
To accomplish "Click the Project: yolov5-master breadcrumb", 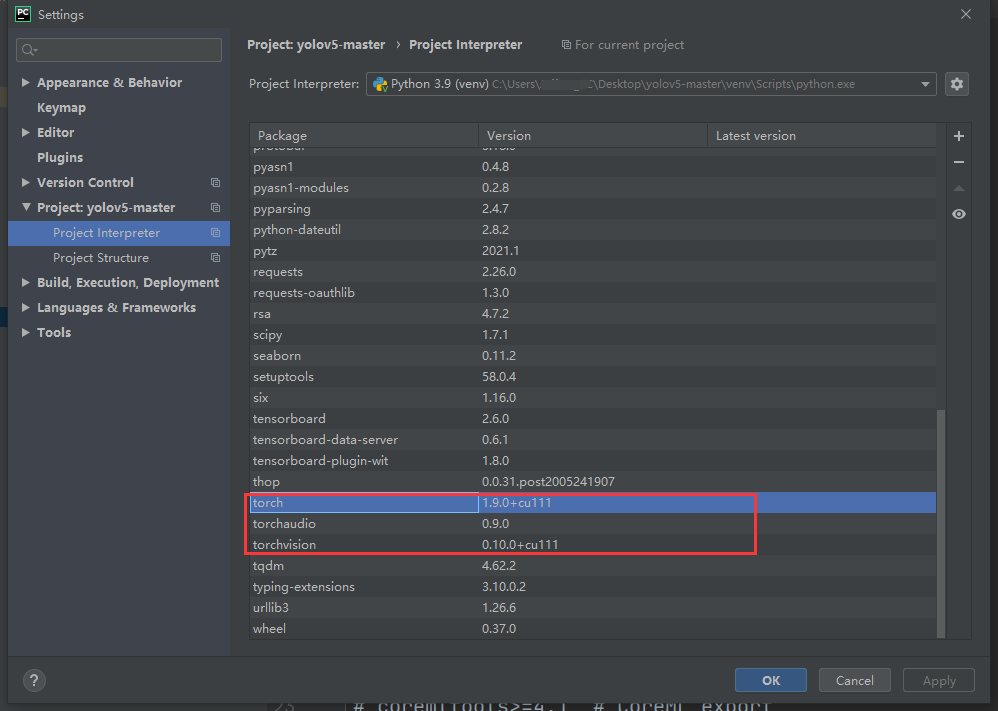I will (x=316, y=45).
